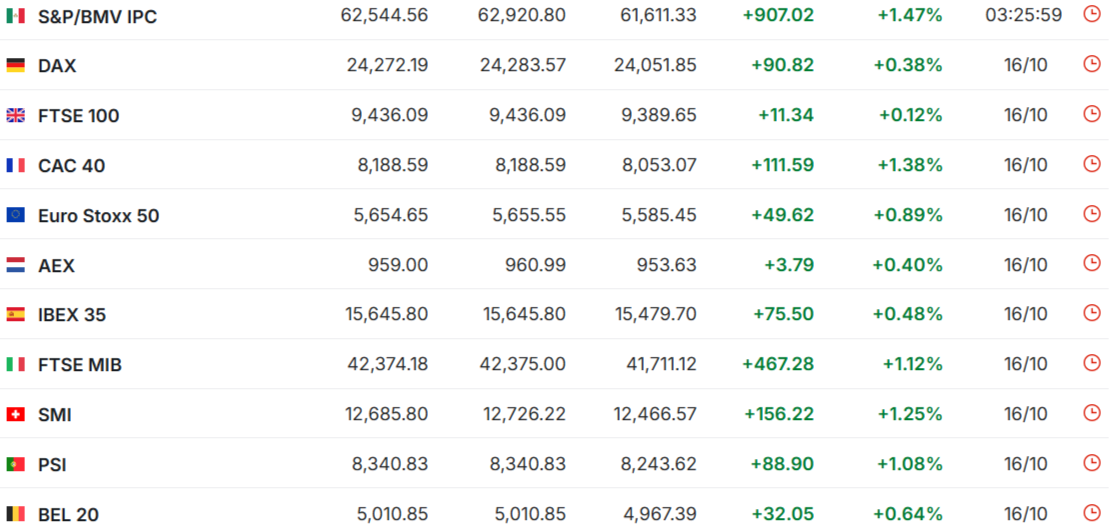Select the SMI last price 12,685.80
Viewport: 1115px width, 529px height.
(x=388, y=414)
